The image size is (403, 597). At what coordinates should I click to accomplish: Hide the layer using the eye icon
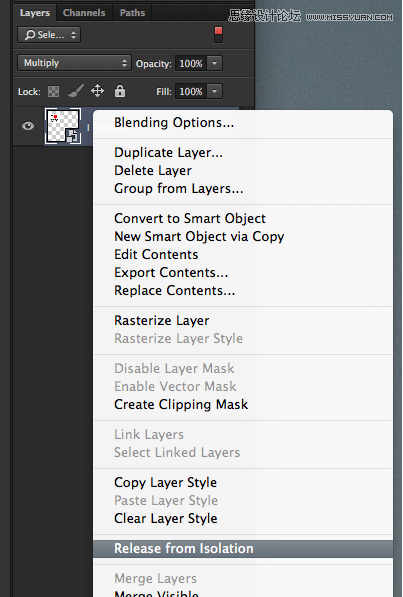[x=28, y=126]
